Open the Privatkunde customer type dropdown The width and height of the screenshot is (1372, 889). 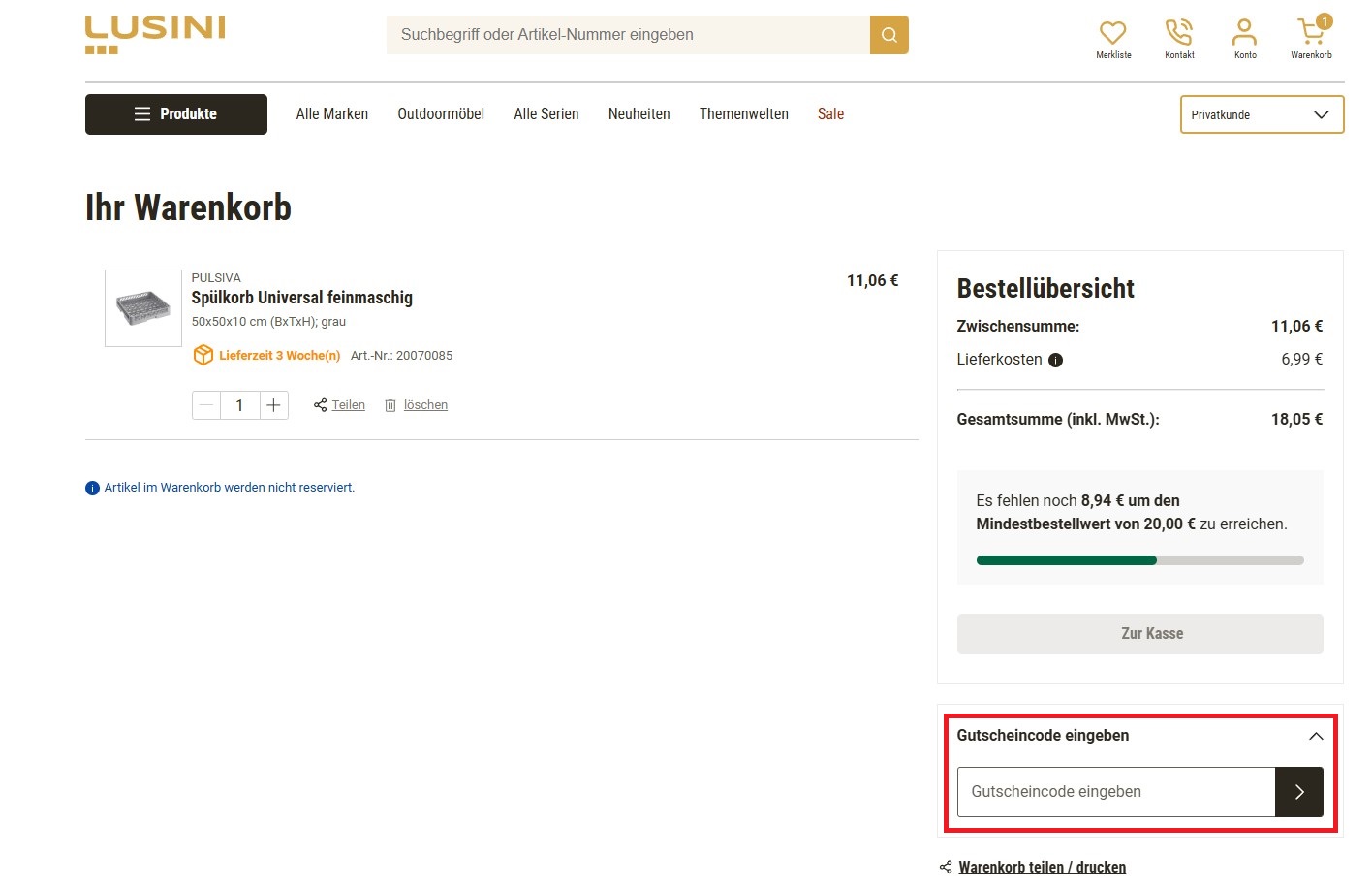click(x=1262, y=114)
